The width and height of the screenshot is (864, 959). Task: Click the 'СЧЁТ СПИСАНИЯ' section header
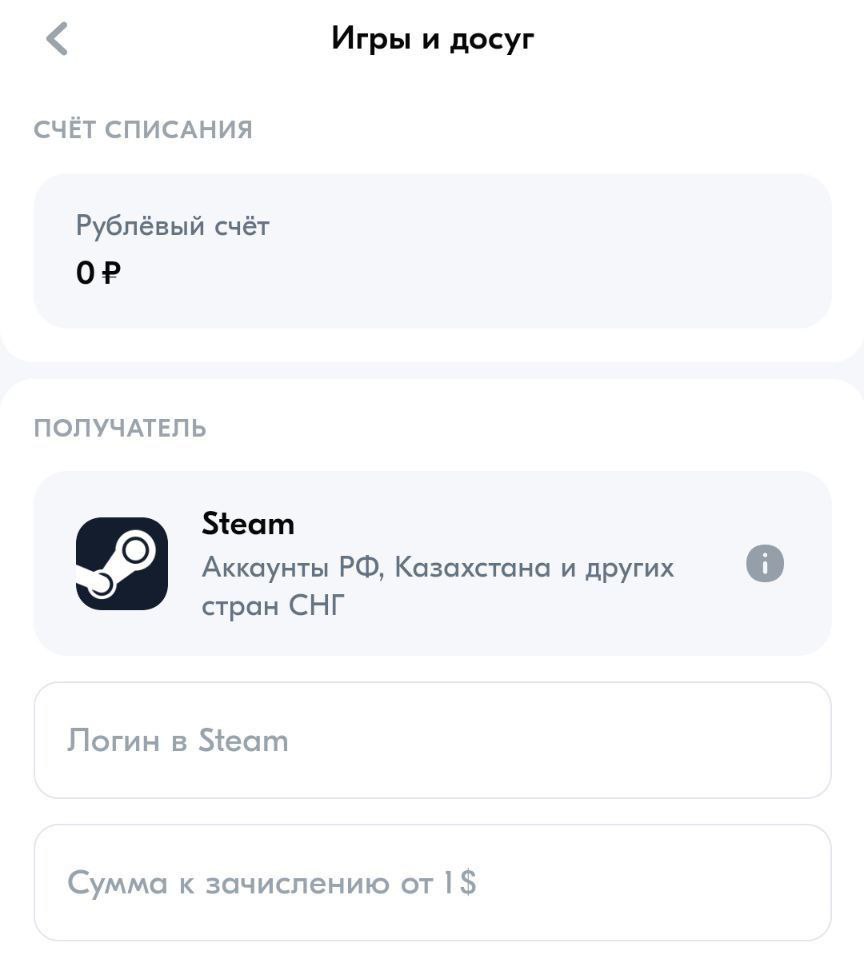(x=143, y=130)
